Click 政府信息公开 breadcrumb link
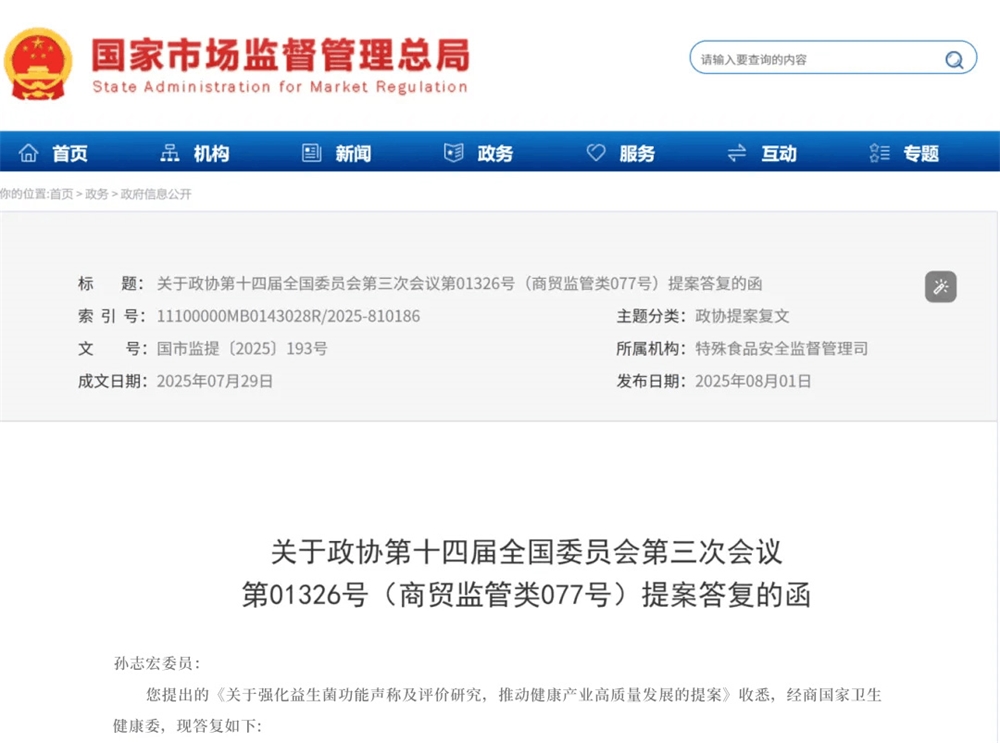Image resolution: width=1000 pixels, height=743 pixels. tap(156, 194)
